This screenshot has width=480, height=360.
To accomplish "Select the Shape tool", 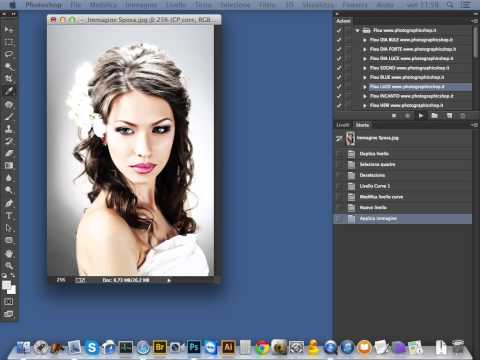I will point(9,240).
